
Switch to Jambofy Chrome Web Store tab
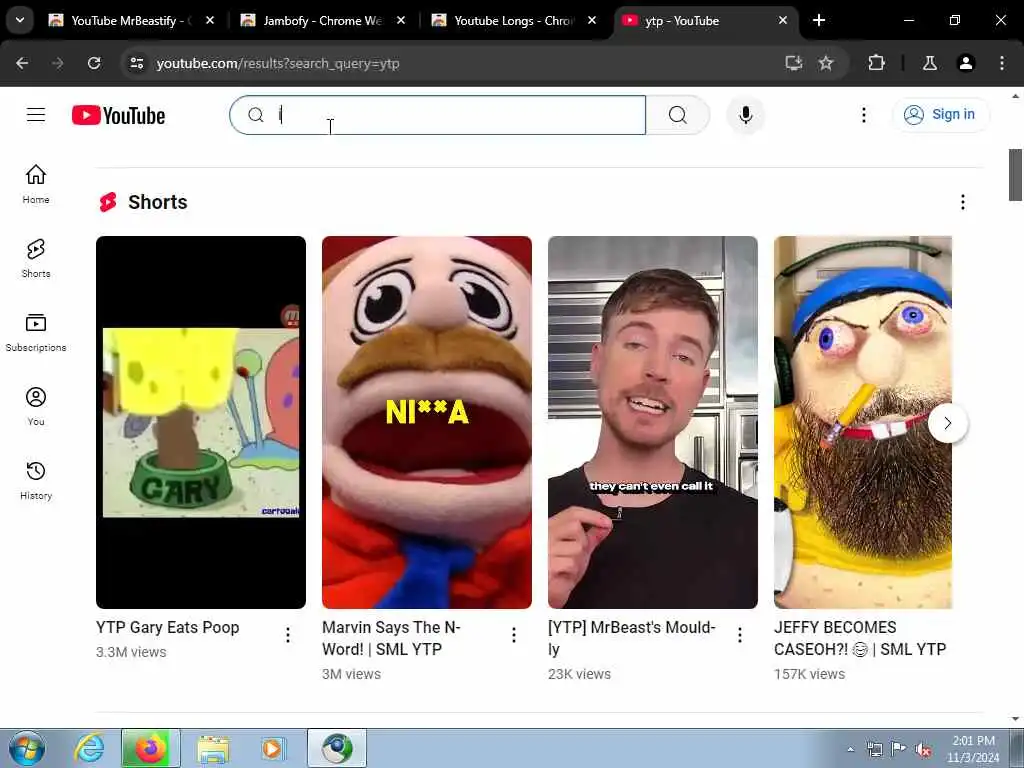tap(322, 20)
